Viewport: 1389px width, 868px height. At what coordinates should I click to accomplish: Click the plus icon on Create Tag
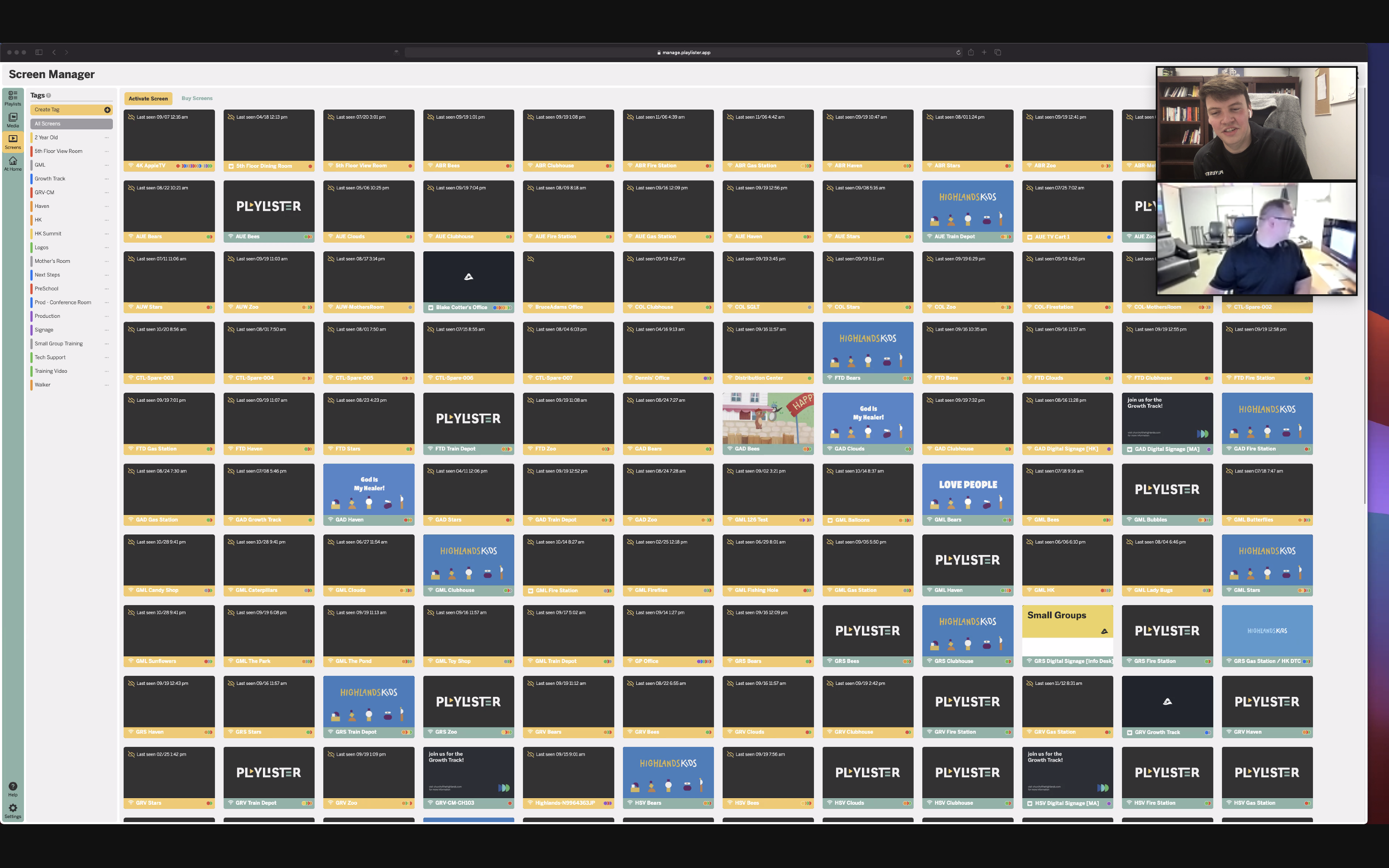point(107,110)
